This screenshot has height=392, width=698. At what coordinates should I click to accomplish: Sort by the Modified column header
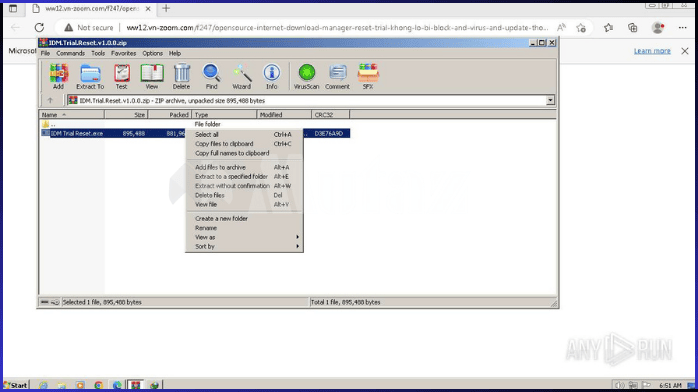click(x=284, y=115)
